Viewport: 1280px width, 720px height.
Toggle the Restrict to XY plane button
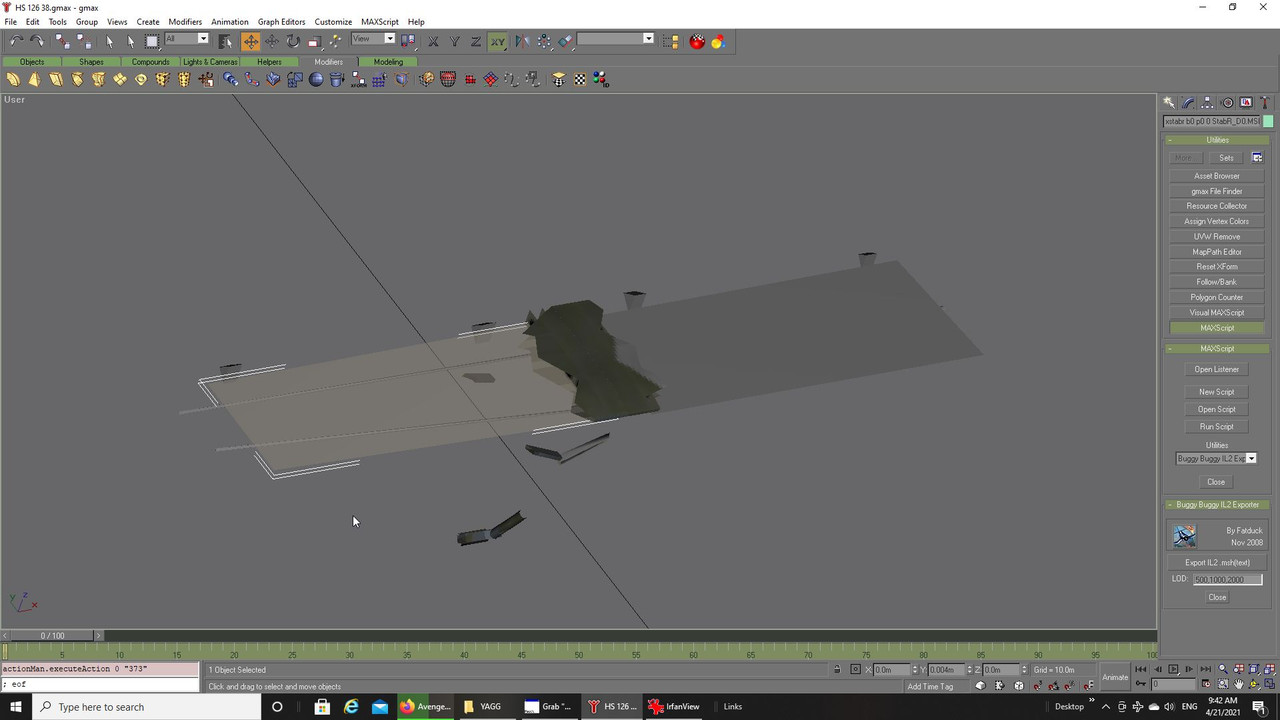(497, 41)
